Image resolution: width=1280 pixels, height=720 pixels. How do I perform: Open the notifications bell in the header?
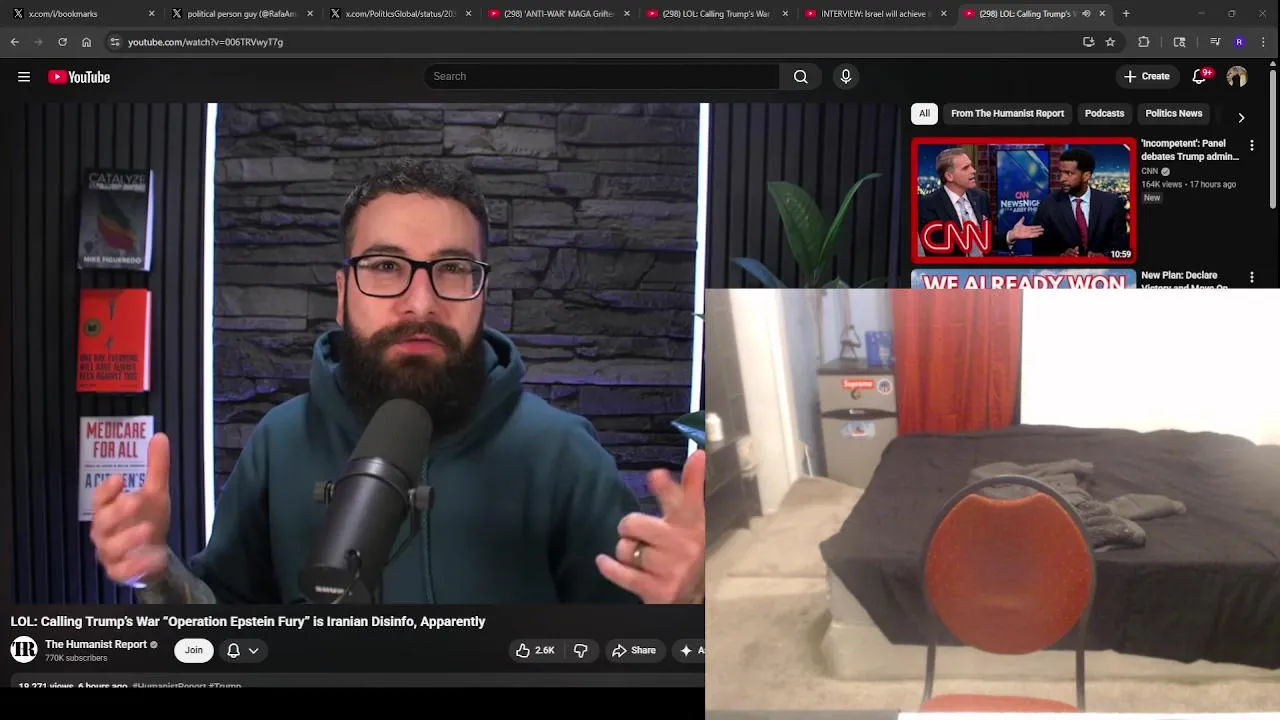[1199, 77]
